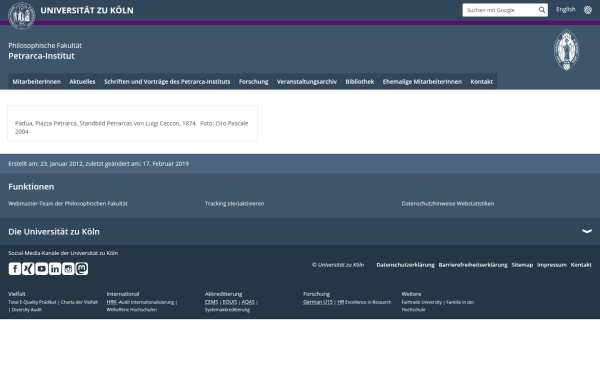Click the Padua, Piazza Petrarca caption text
The image size is (600, 375).
pyautogui.click(x=132, y=127)
